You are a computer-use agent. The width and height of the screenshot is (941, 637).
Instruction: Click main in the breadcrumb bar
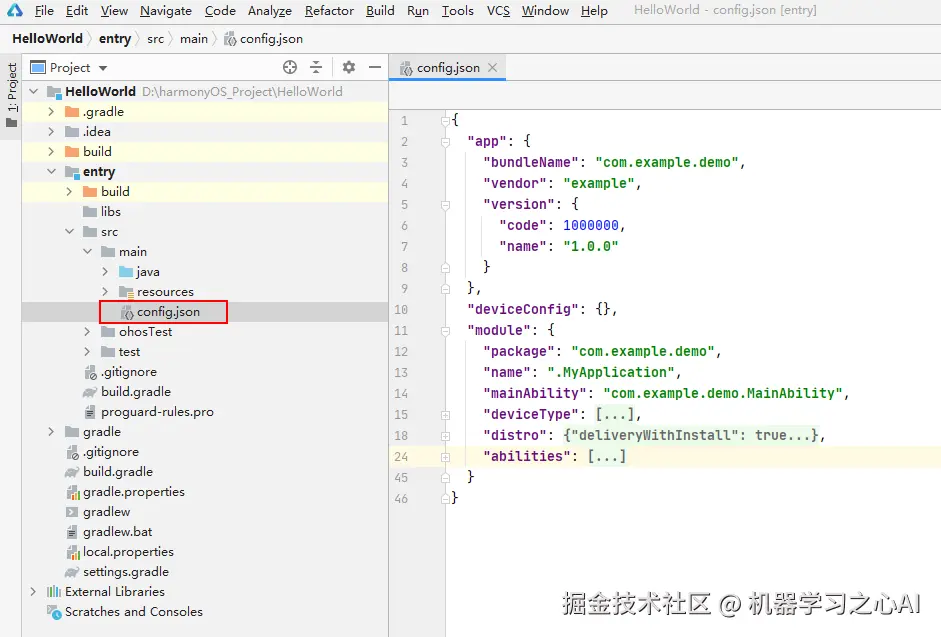pyautogui.click(x=193, y=38)
